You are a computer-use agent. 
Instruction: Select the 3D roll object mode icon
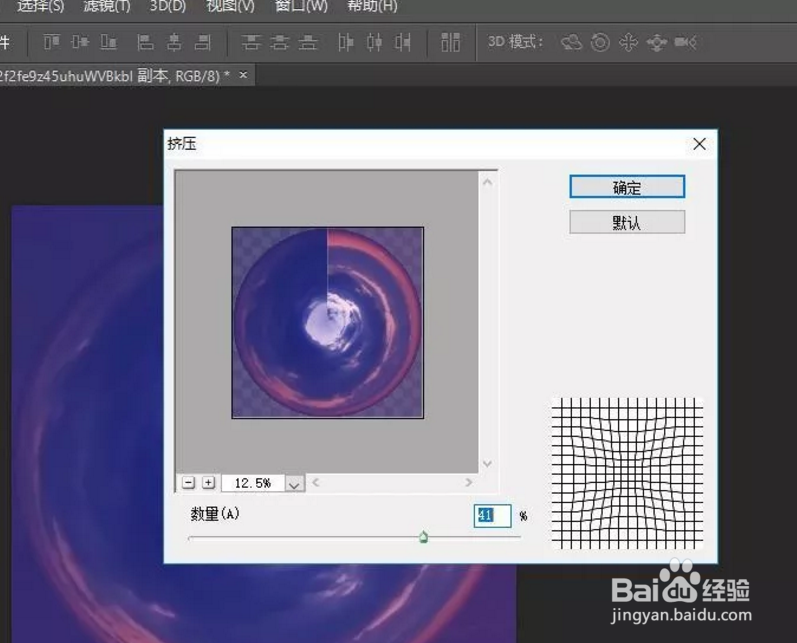click(600, 42)
